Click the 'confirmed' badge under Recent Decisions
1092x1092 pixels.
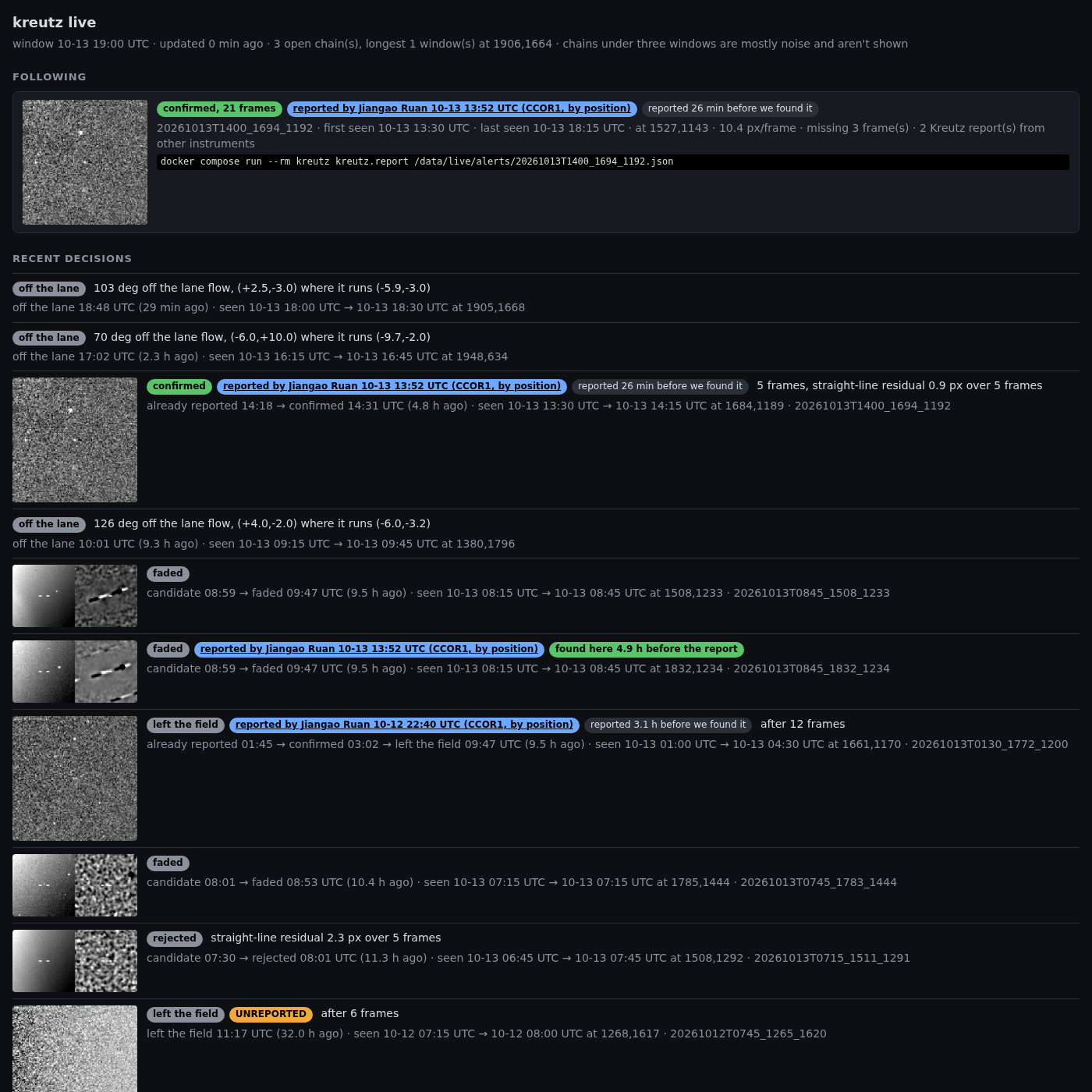tap(179, 386)
